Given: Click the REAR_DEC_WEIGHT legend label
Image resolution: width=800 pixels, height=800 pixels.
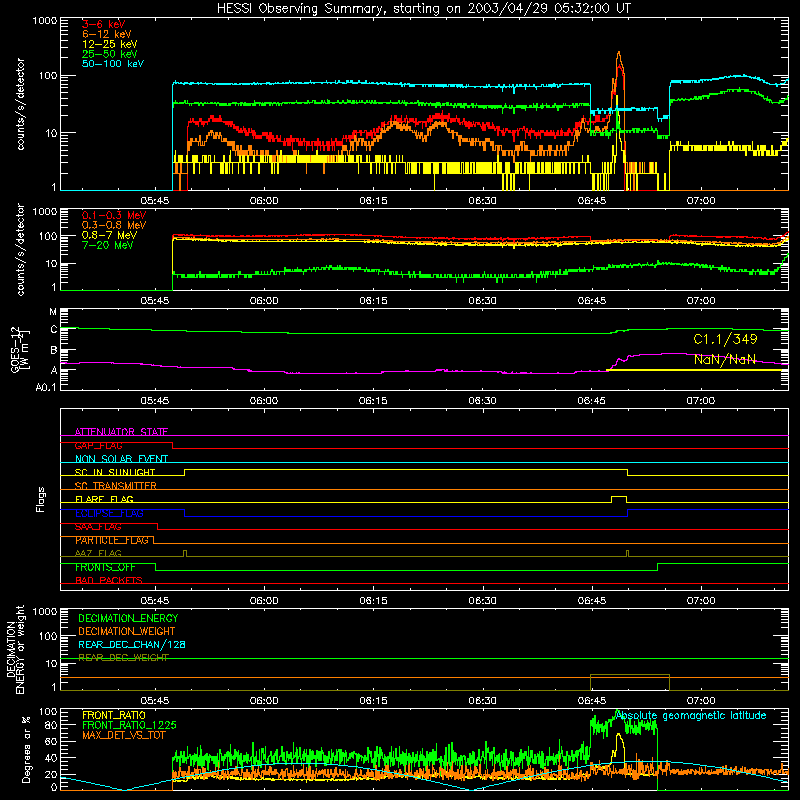Looking at the screenshot, I should pyautogui.click(x=123, y=658).
